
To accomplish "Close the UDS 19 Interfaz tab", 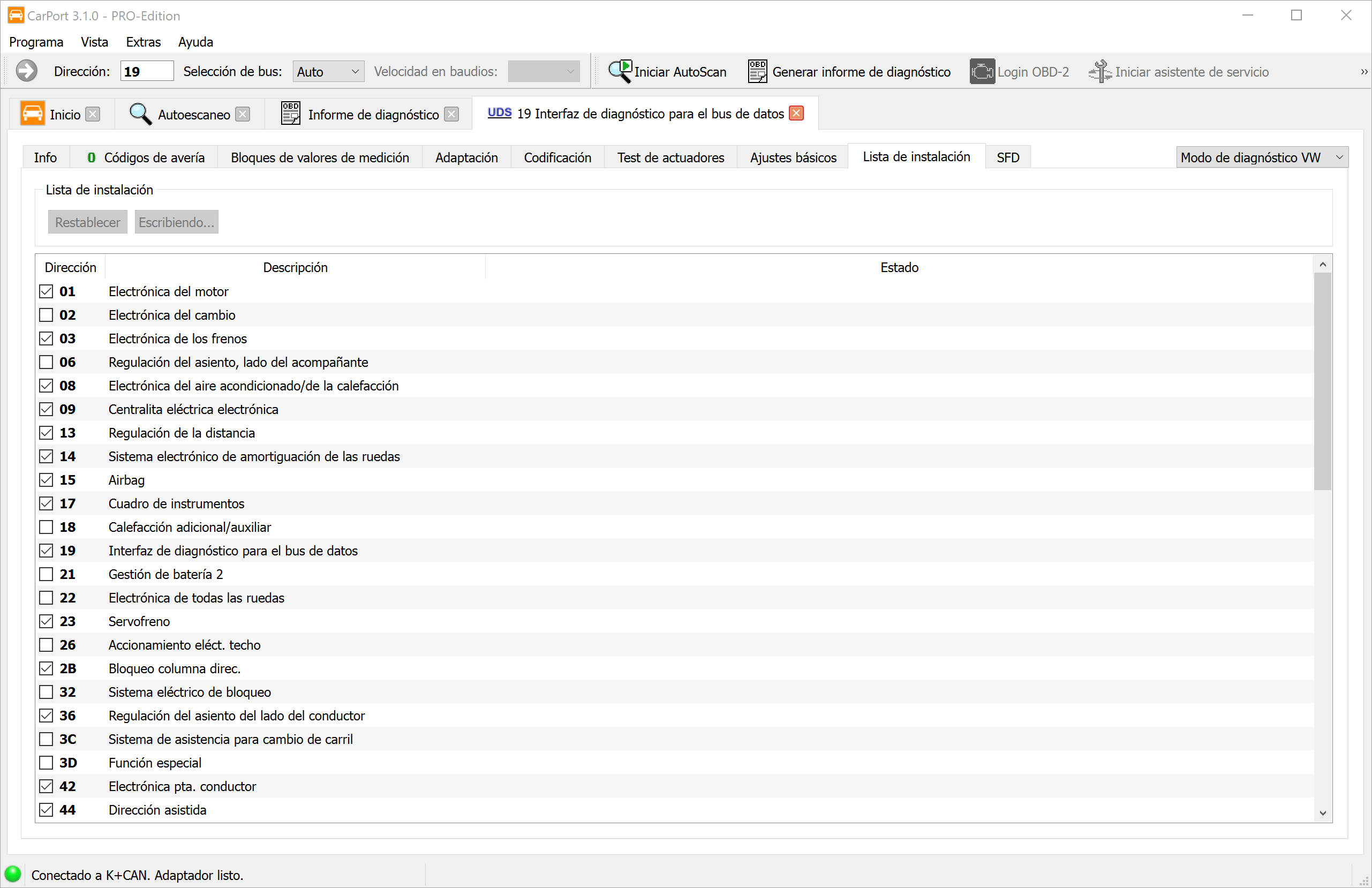I will click(796, 113).
